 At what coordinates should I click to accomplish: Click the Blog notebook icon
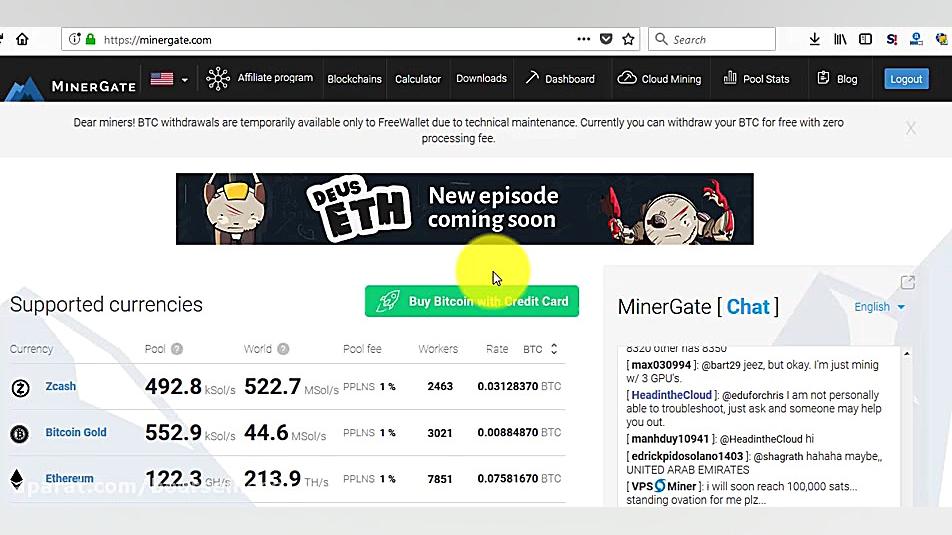pos(823,78)
